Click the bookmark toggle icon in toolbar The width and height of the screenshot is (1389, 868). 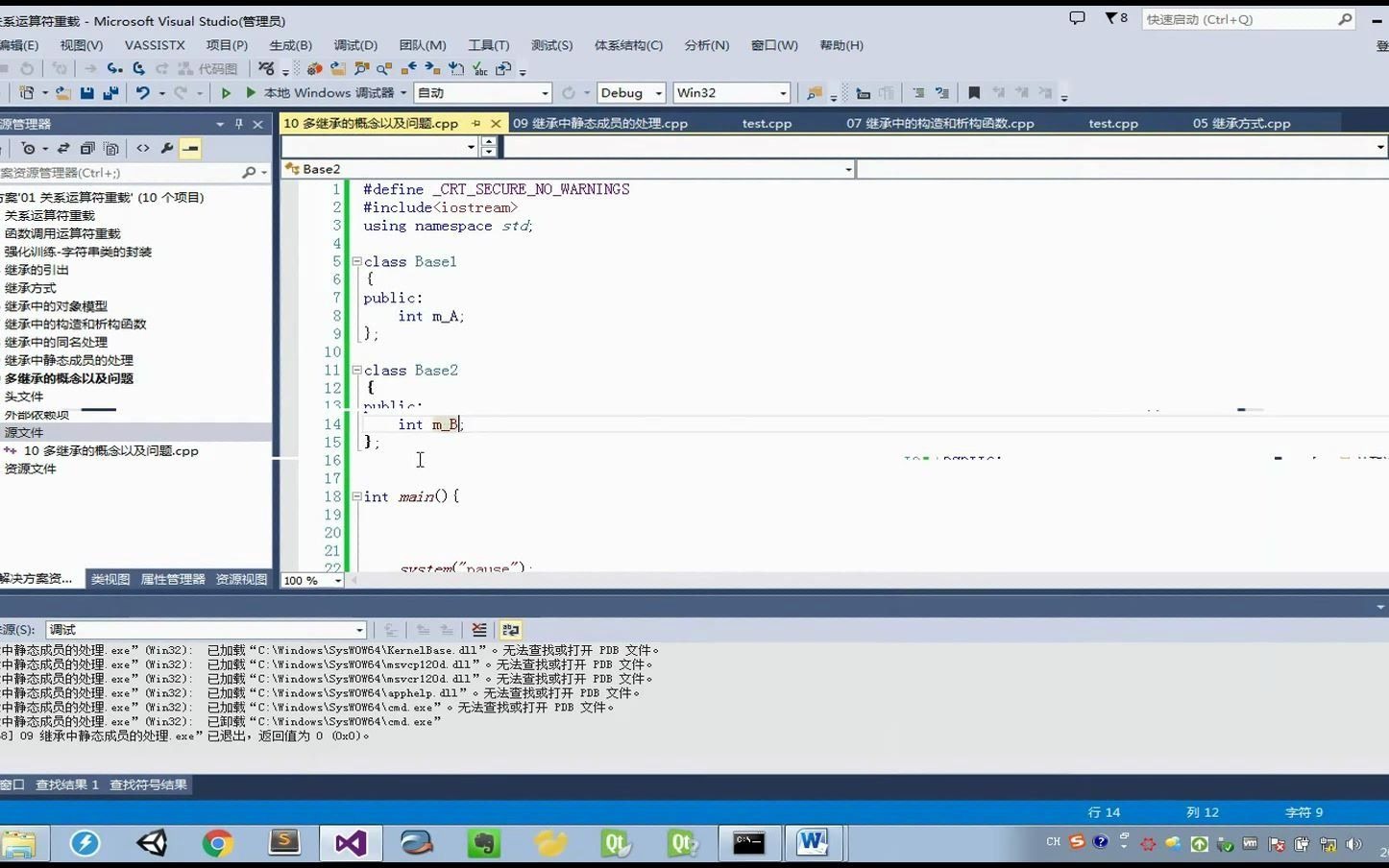click(974, 93)
